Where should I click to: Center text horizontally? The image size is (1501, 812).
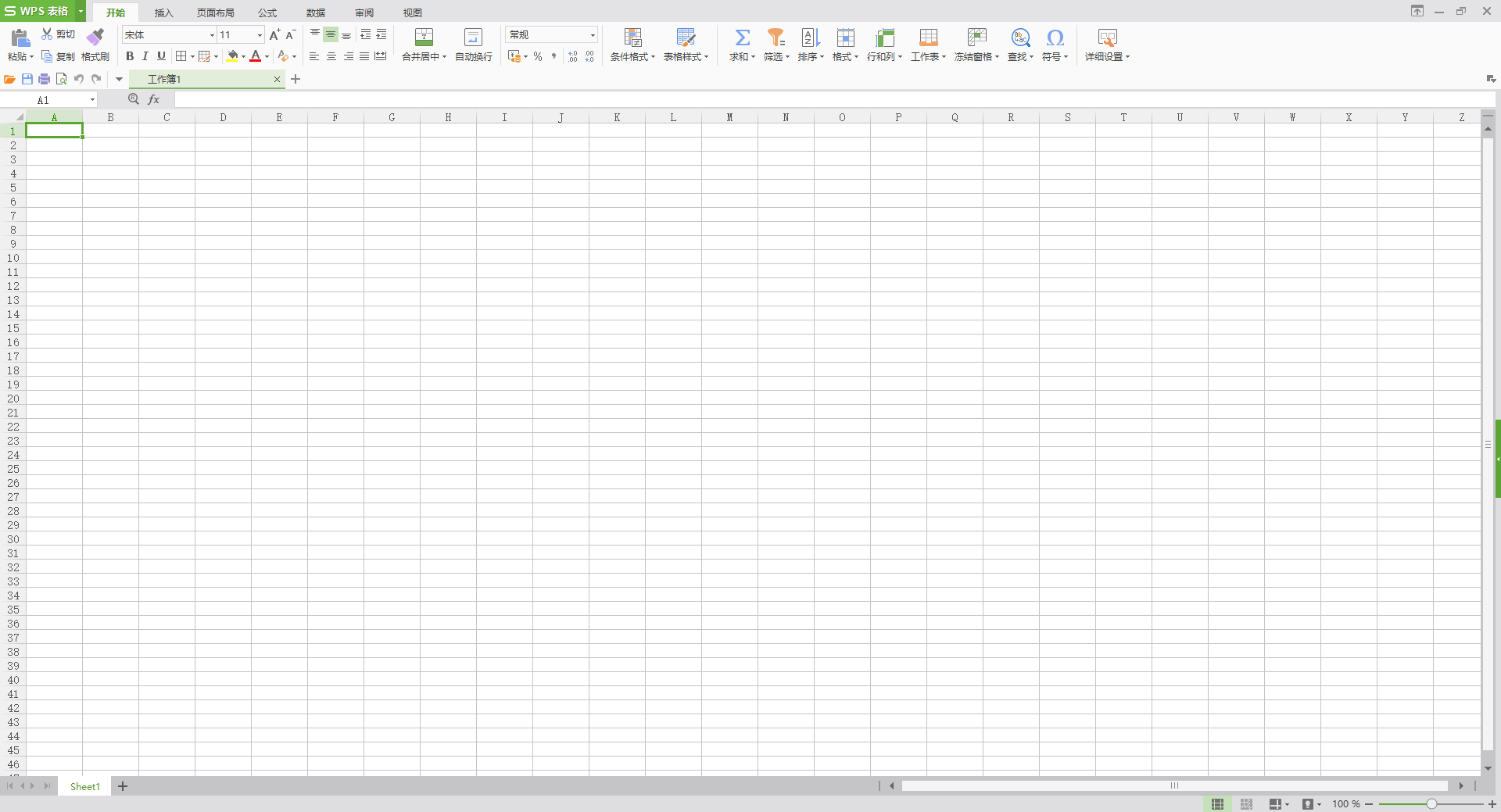coord(331,56)
